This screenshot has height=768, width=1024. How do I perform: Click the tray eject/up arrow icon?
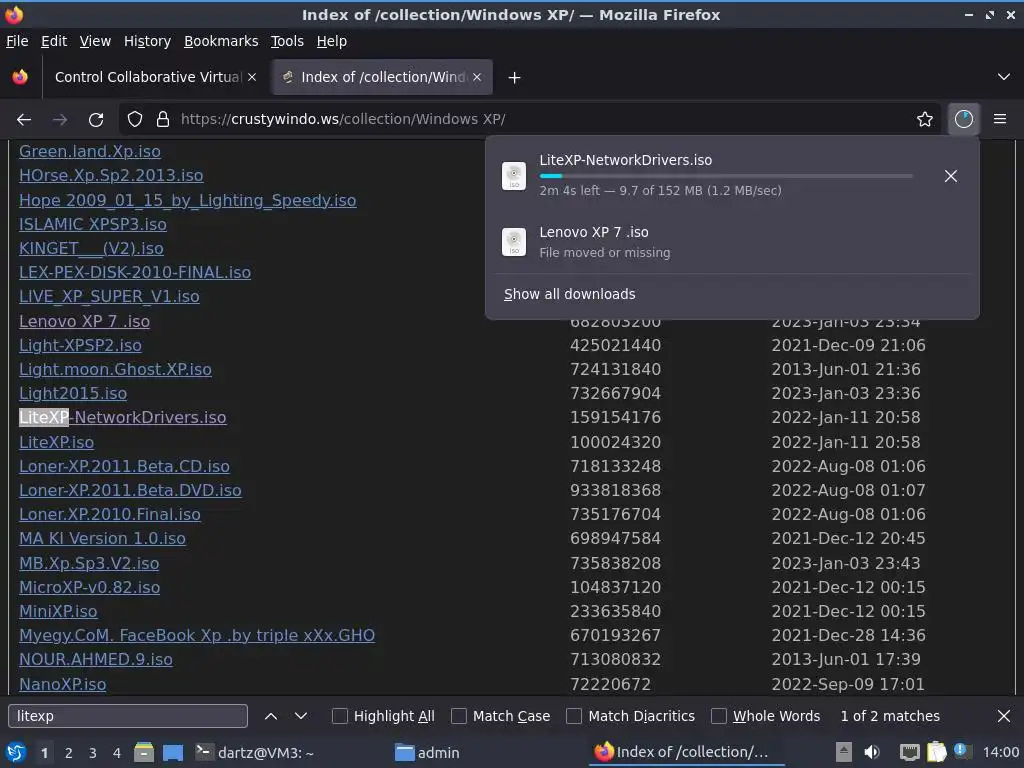(x=844, y=753)
